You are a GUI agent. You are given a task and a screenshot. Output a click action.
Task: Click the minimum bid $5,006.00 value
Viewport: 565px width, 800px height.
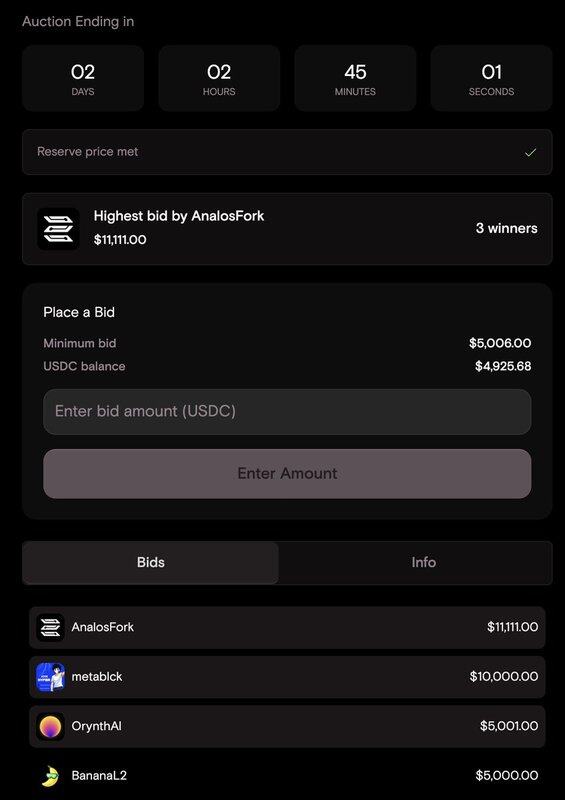click(x=500, y=343)
